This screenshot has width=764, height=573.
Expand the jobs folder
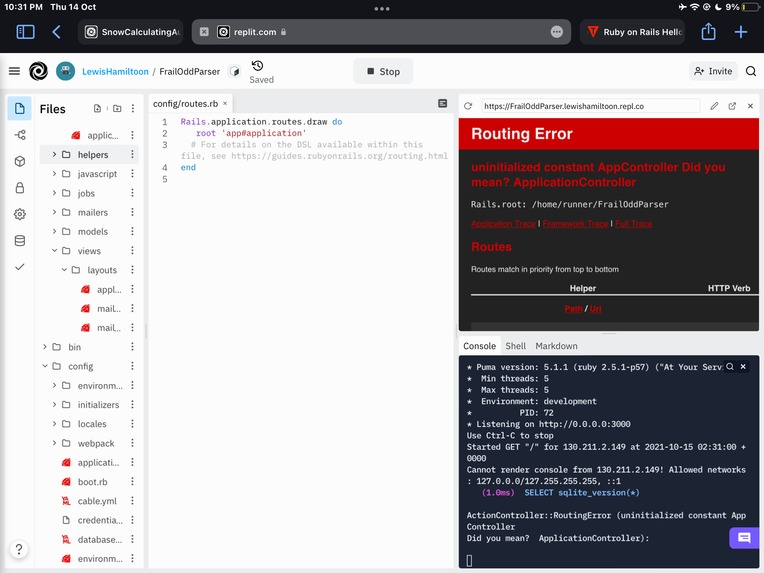pyautogui.click(x=54, y=193)
